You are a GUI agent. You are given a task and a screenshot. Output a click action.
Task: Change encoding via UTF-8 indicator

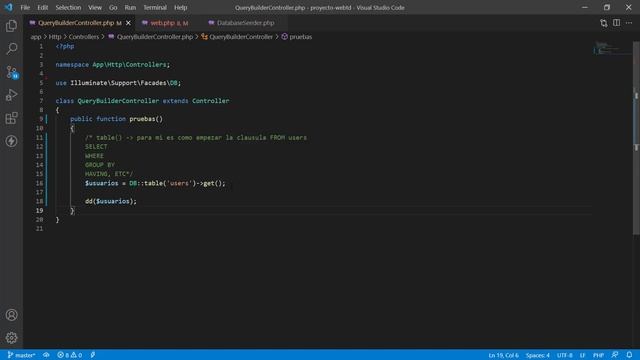pos(564,355)
